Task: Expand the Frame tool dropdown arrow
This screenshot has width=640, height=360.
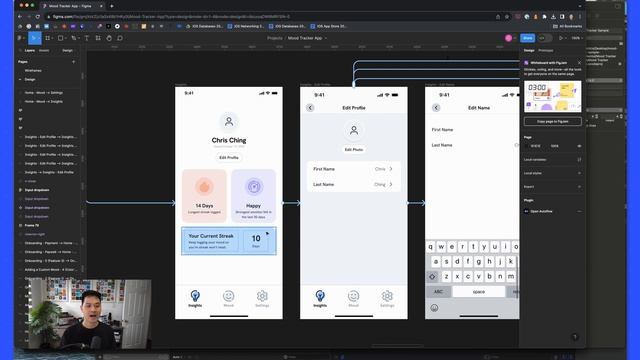Action: coord(52,38)
